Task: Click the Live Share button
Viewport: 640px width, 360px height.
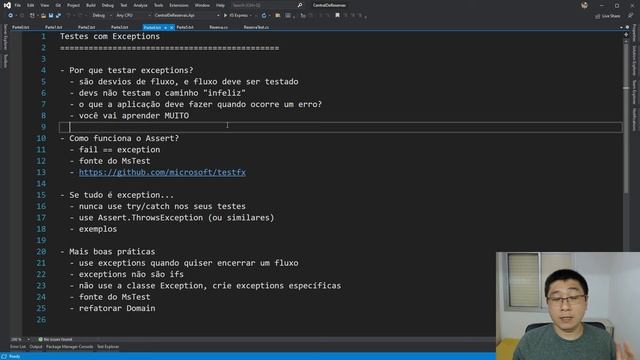Action: (608, 16)
